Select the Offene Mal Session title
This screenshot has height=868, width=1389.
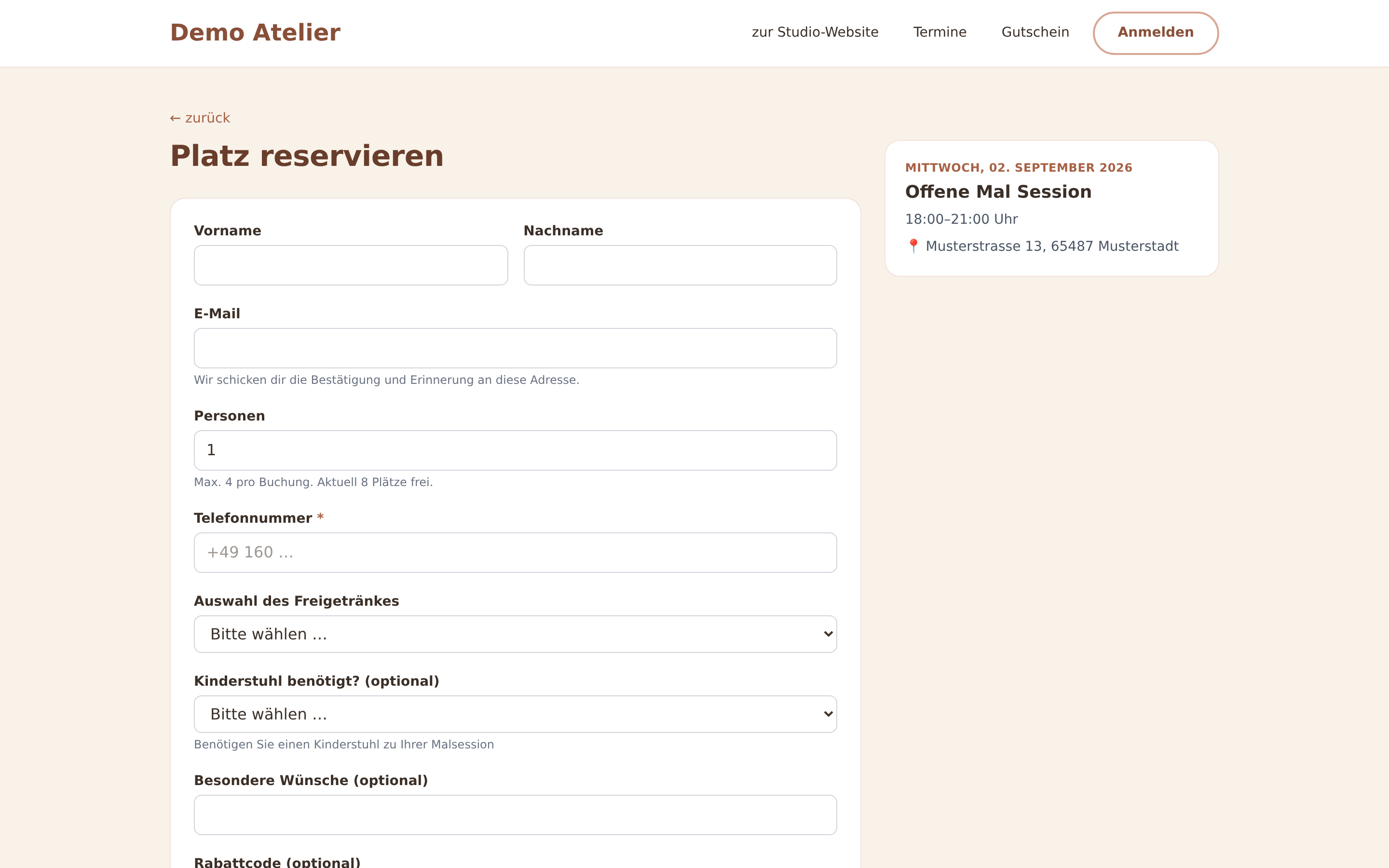pyautogui.click(x=998, y=192)
